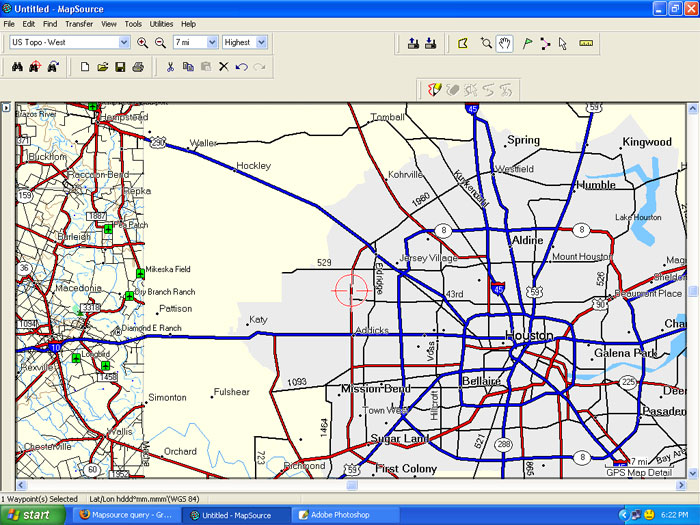Switch to Adobe Photoshop taskbar button
The height and width of the screenshot is (525, 700).
[x=345, y=515]
